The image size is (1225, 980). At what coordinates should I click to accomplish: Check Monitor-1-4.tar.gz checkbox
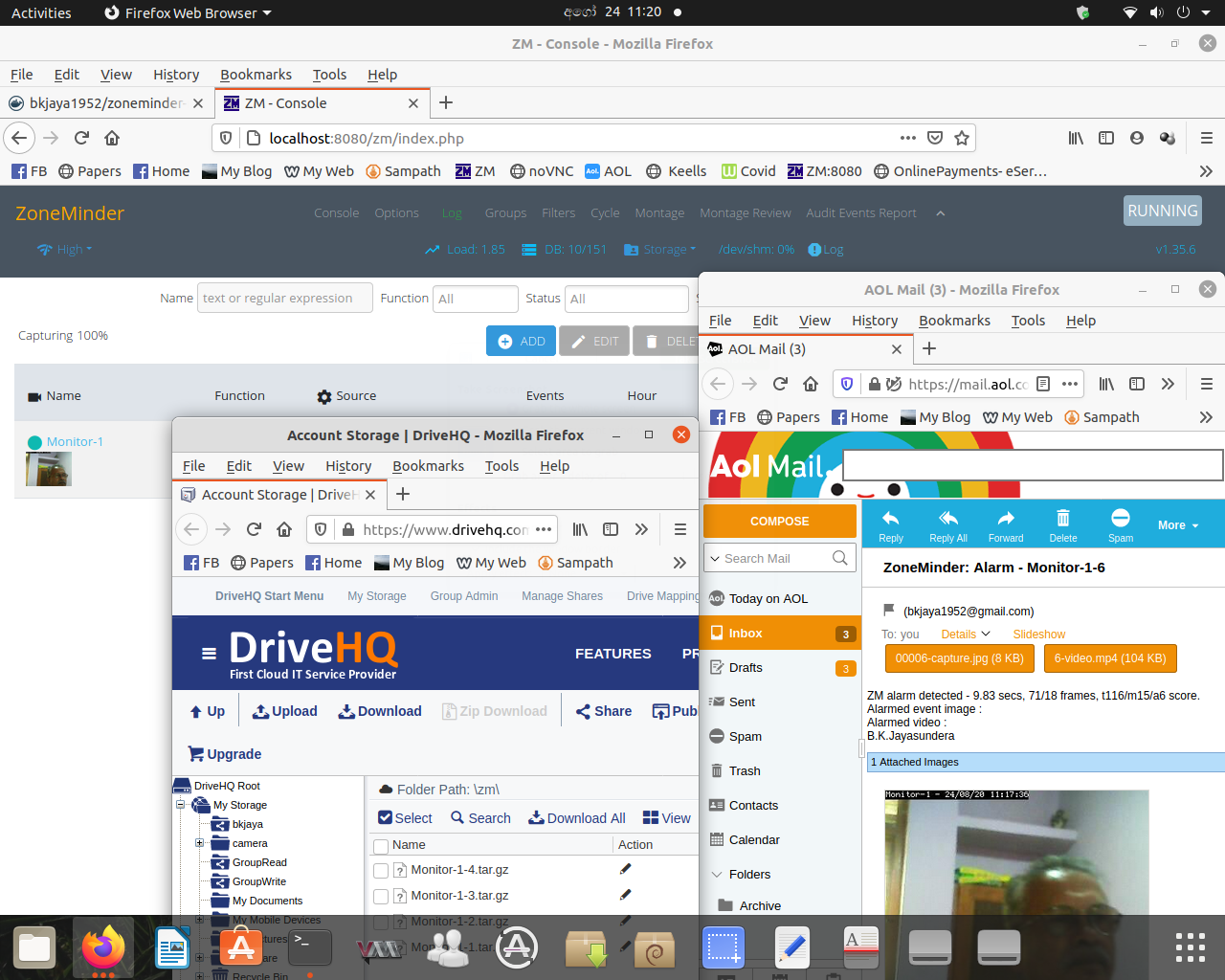(381, 871)
